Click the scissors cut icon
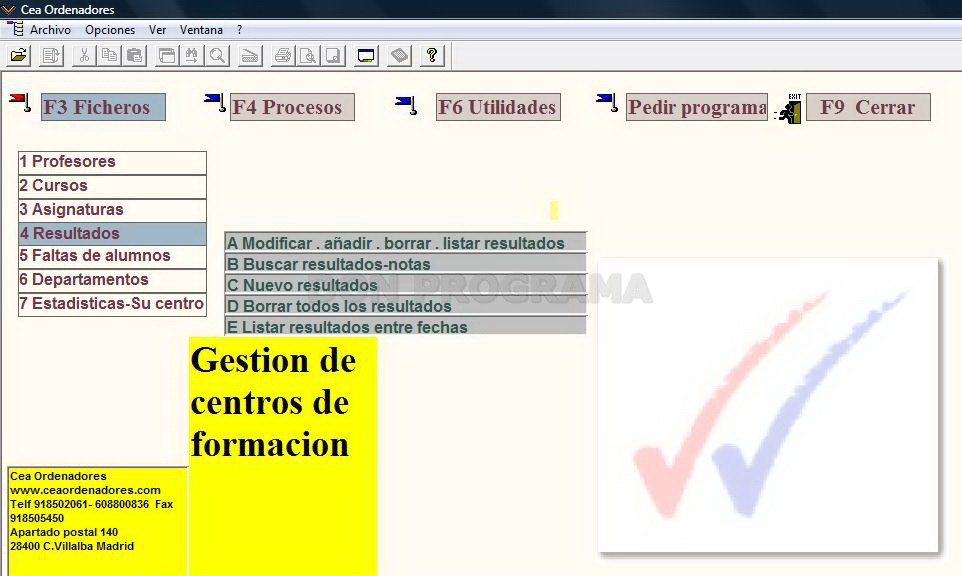Image resolution: width=962 pixels, height=576 pixels. (84, 56)
